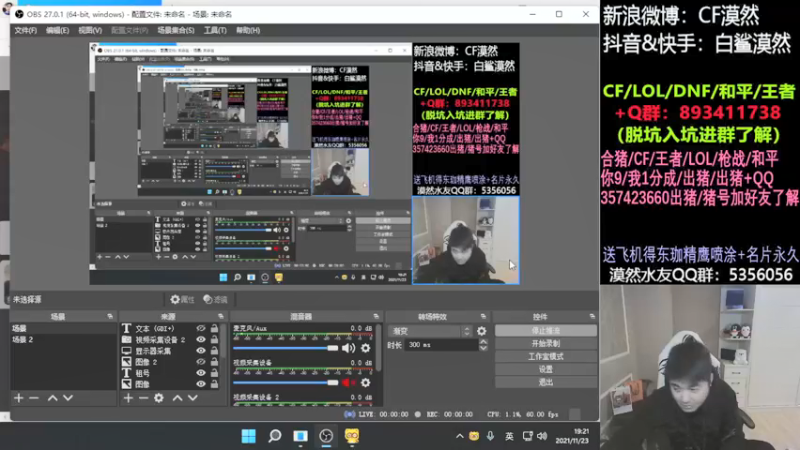800x450 pixels.
Task: Open 视频采集设备 audio settings gear
Action: point(366,383)
